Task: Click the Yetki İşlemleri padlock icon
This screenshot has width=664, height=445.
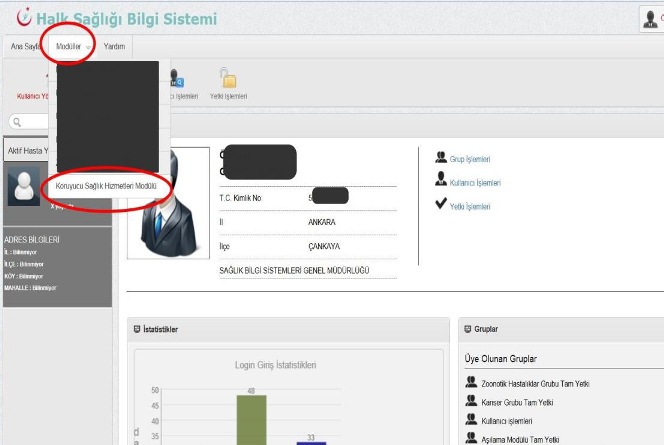Action: tap(228, 79)
